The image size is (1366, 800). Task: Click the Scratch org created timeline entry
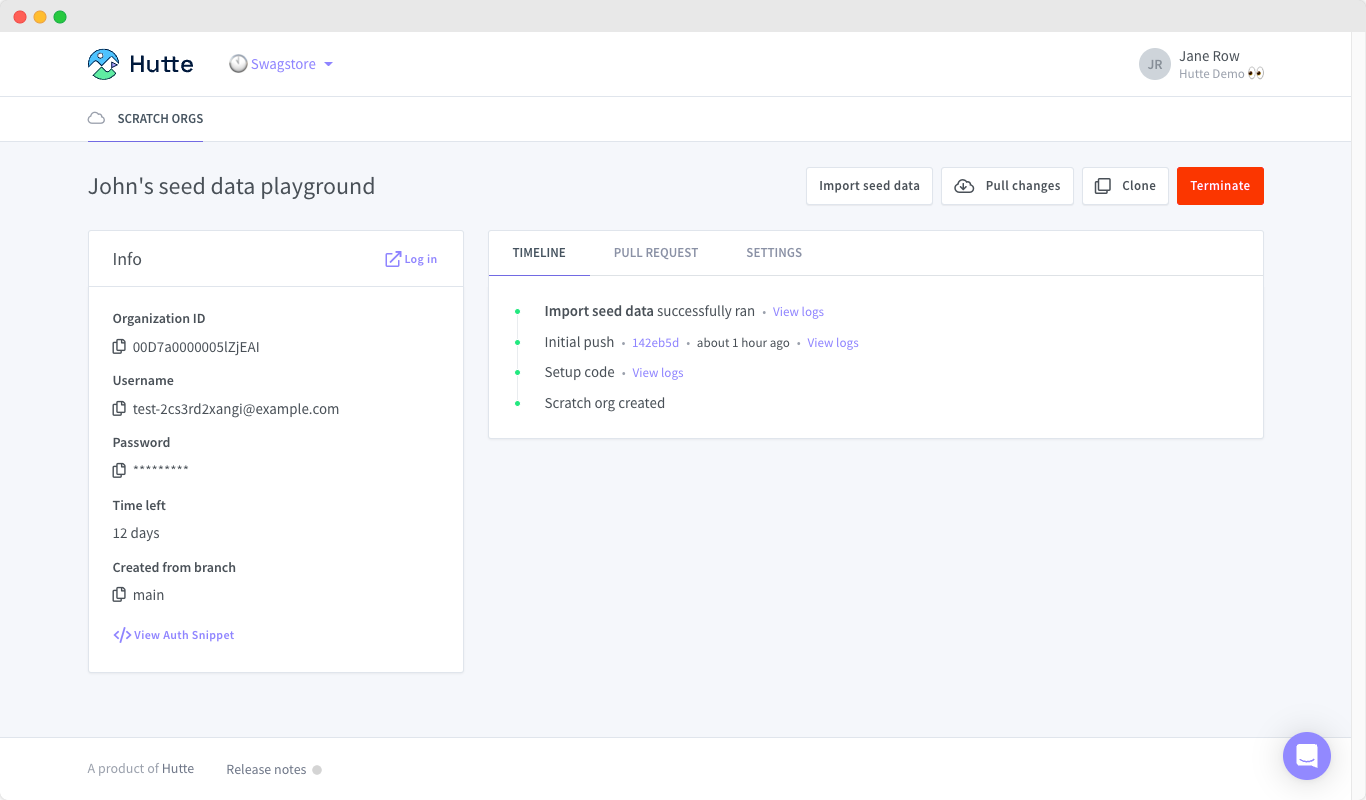tap(605, 403)
